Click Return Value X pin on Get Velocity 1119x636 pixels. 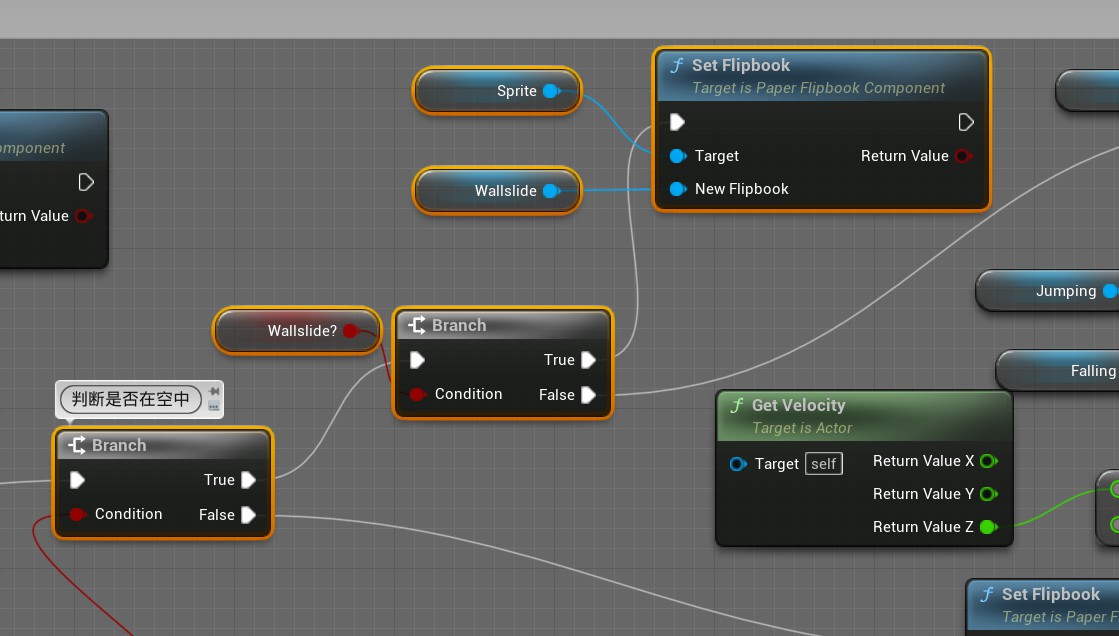[988, 461]
